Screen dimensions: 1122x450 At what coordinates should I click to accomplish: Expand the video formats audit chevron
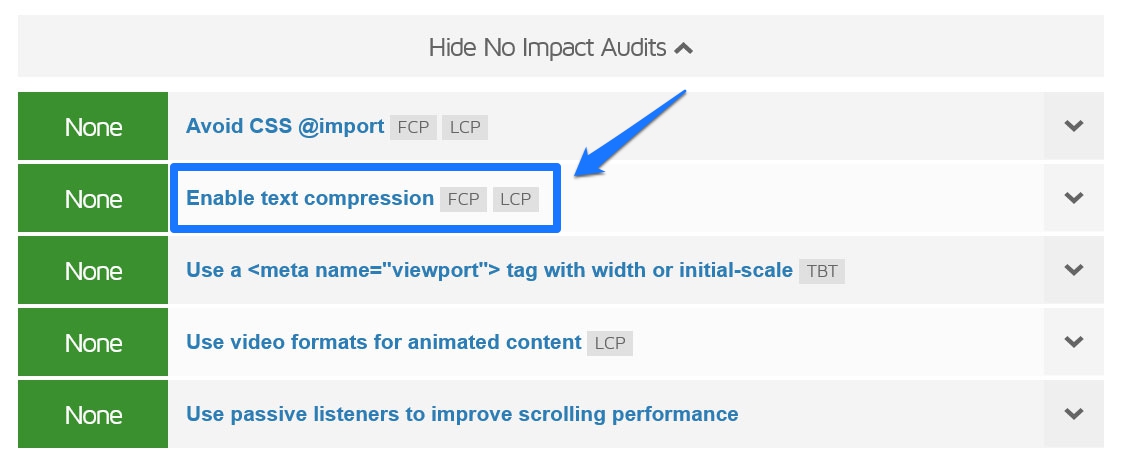(x=1073, y=342)
